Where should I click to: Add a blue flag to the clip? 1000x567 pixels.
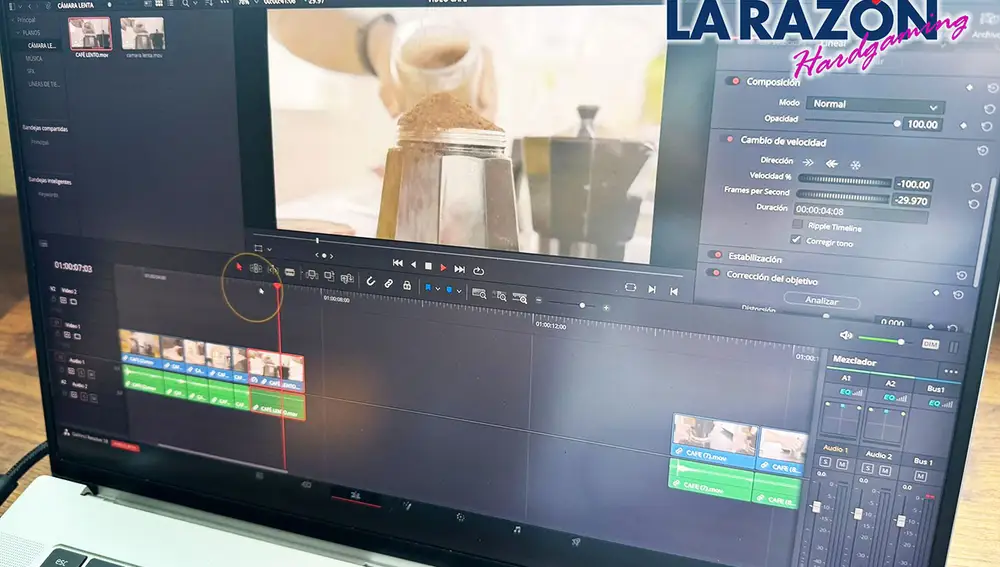tap(428, 288)
